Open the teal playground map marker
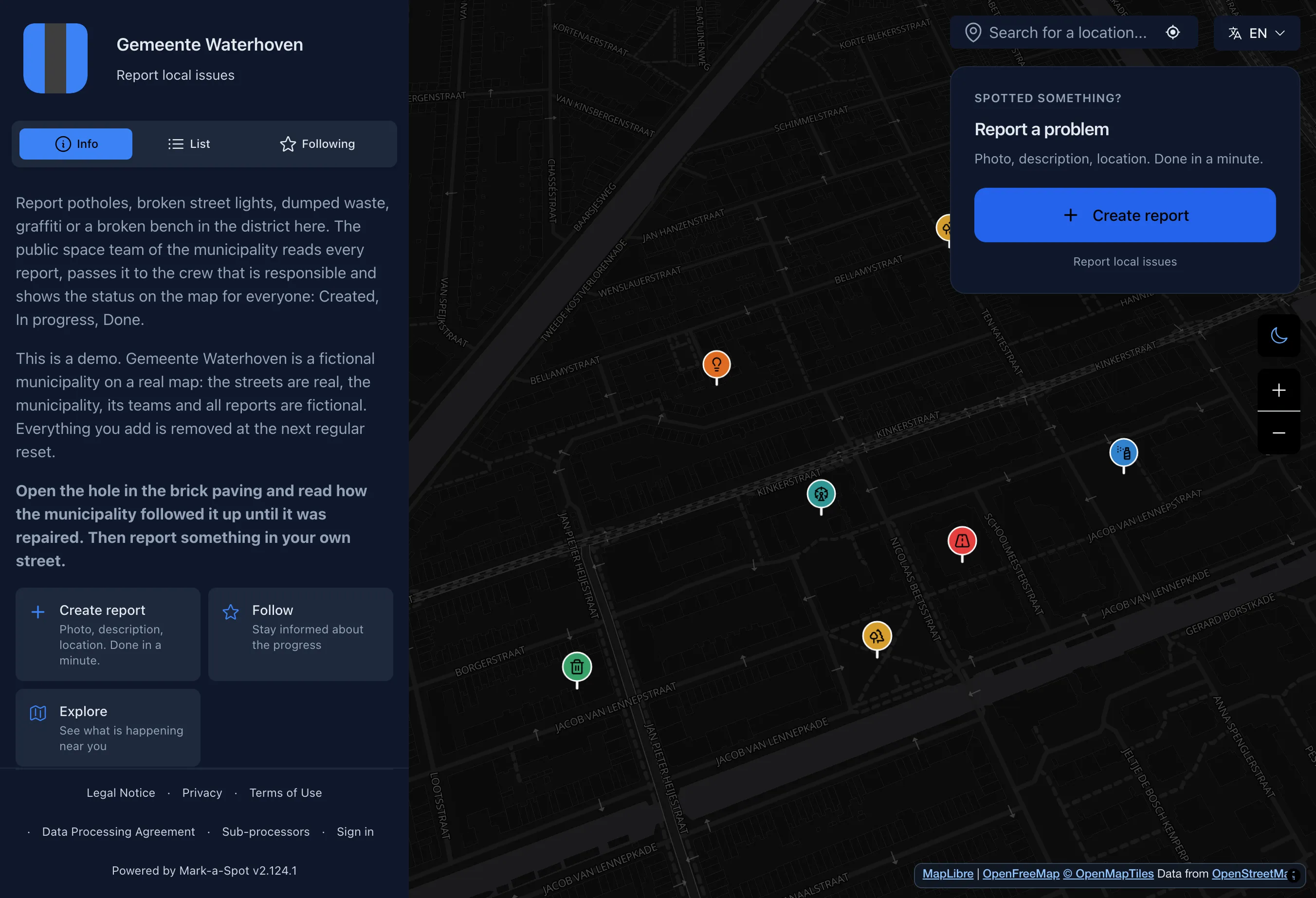This screenshot has height=898, width=1316. (x=821, y=494)
